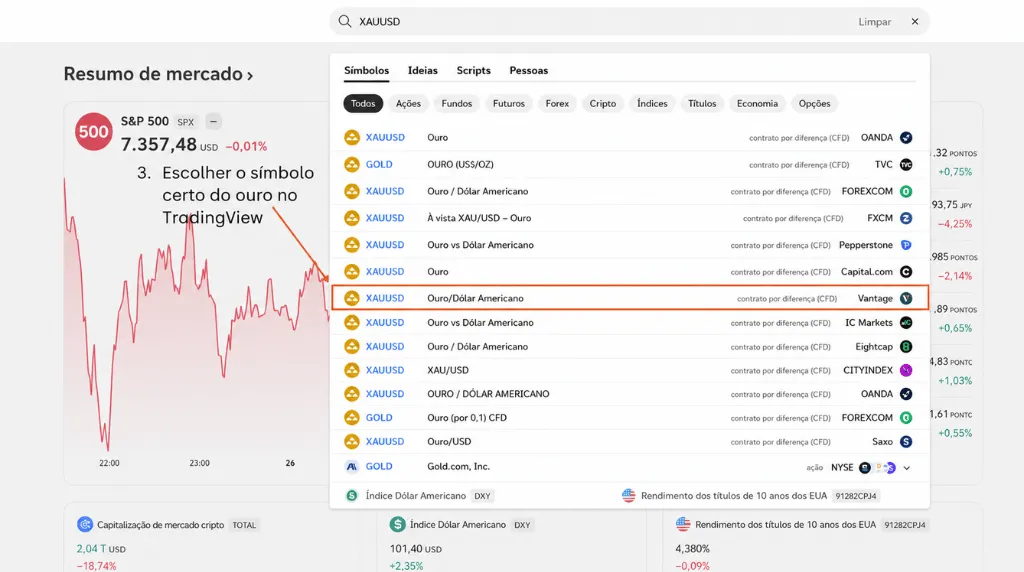Image resolution: width=1024 pixels, height=572 pixels.
Task: Select the Todos filter chip
Action: [363, 103]
